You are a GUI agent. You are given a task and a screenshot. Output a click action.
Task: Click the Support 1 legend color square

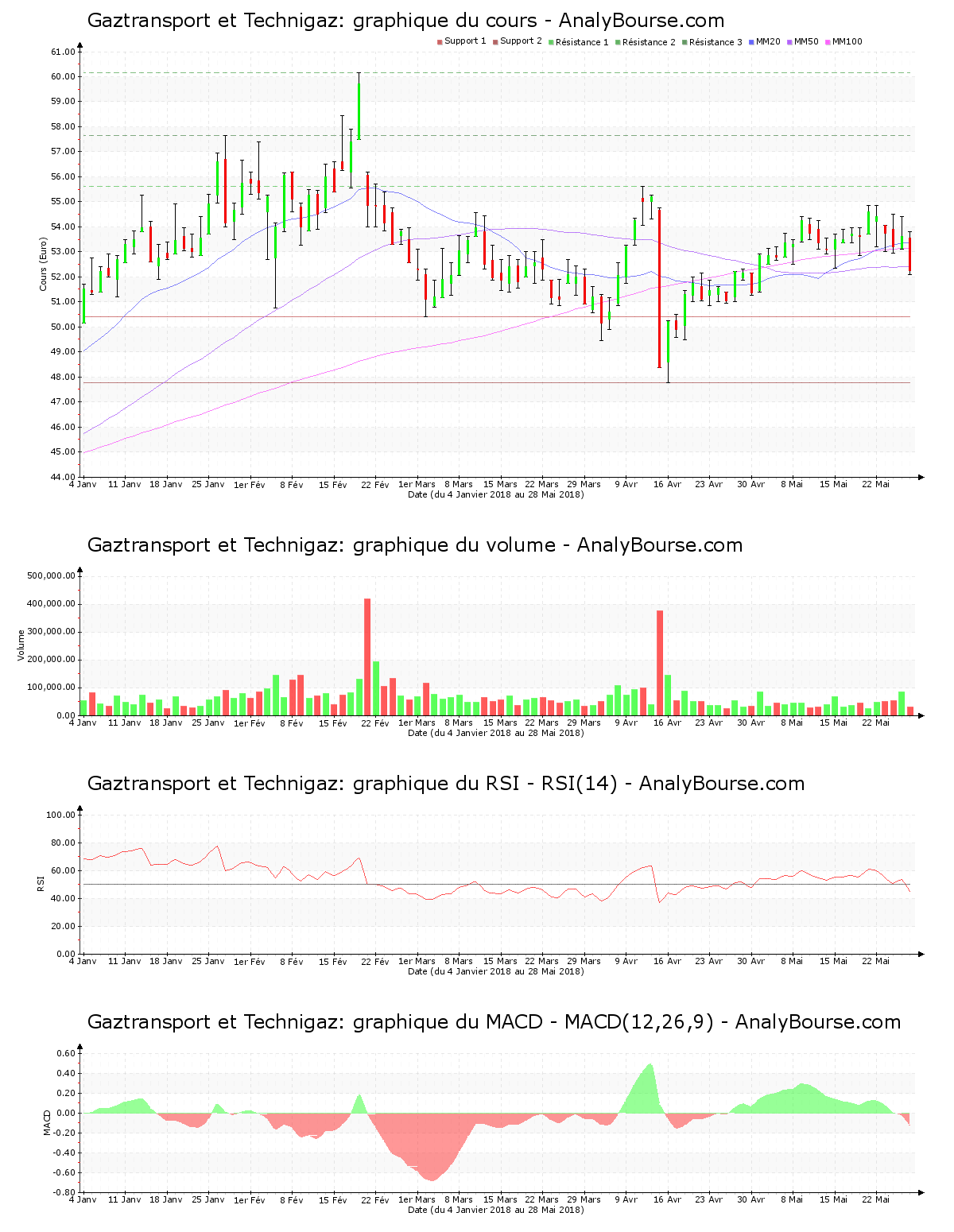440,42
